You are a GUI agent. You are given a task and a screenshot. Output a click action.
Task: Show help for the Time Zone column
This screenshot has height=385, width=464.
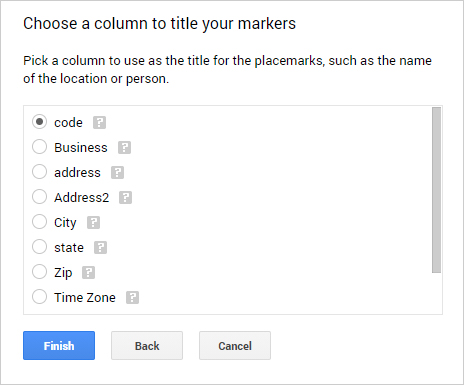pyautogui.click(x=132, y=298)
